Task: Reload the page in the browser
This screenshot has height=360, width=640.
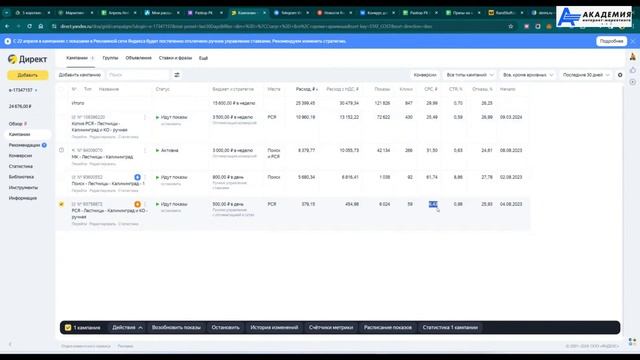Action: click(x=29, y=26)
